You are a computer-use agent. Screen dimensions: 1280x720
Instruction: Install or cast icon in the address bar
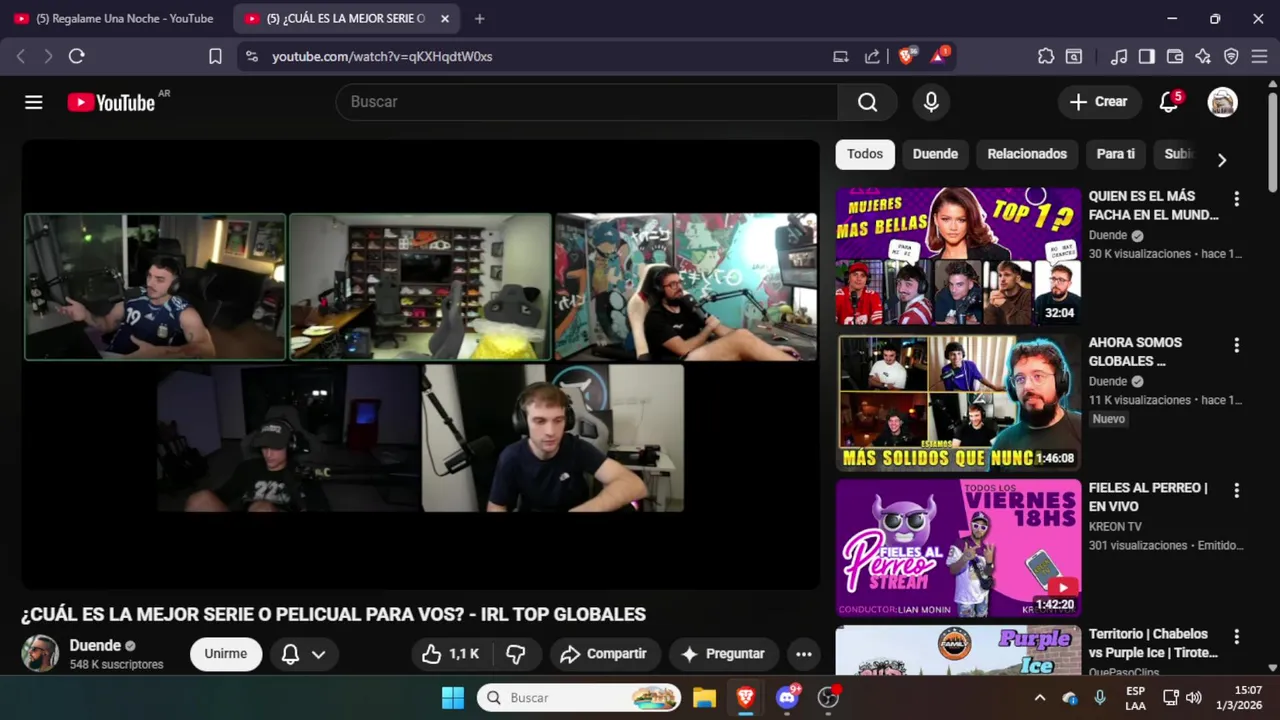(841, 57)
